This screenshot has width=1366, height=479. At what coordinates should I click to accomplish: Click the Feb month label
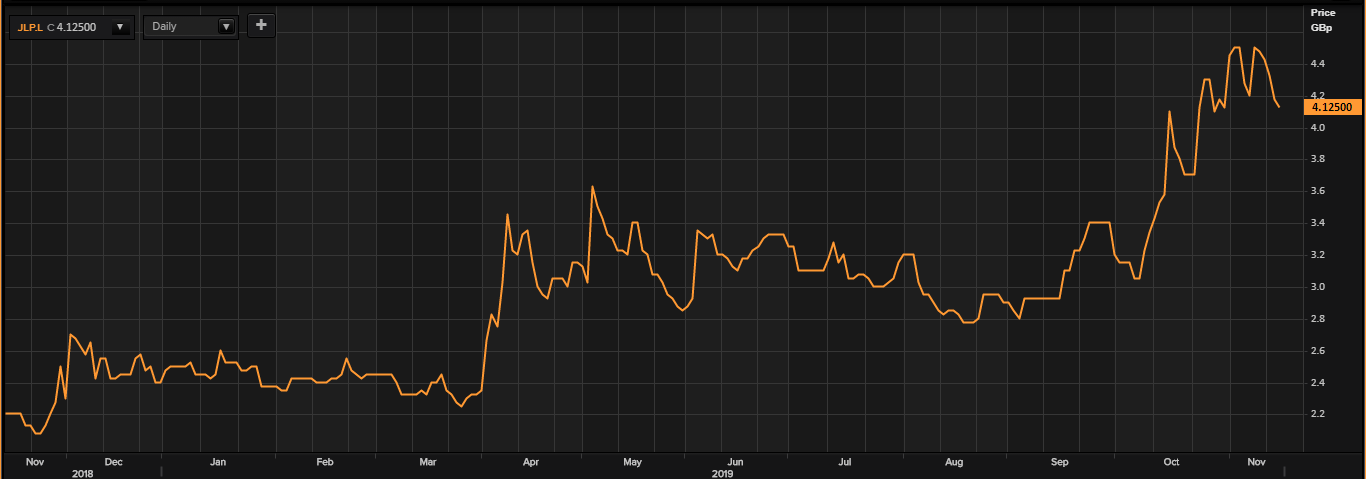pos(324,463)
